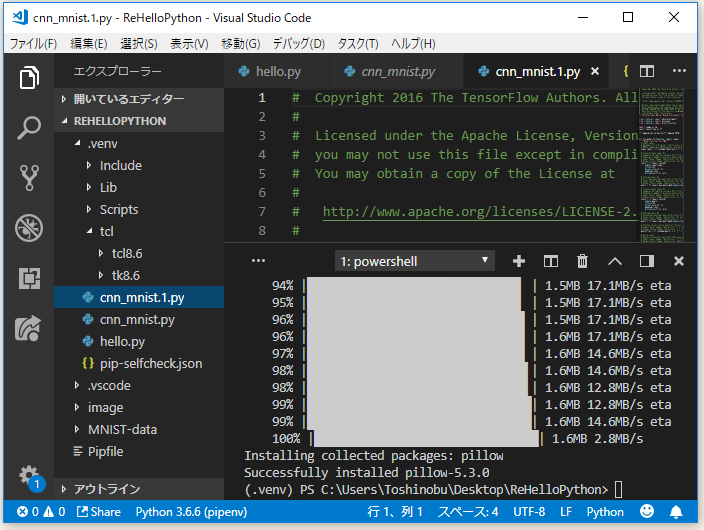Change the LF end of line sequence
Image resolution: width=704 pixels, height=530 pixels.
click(x=566, y=512)
